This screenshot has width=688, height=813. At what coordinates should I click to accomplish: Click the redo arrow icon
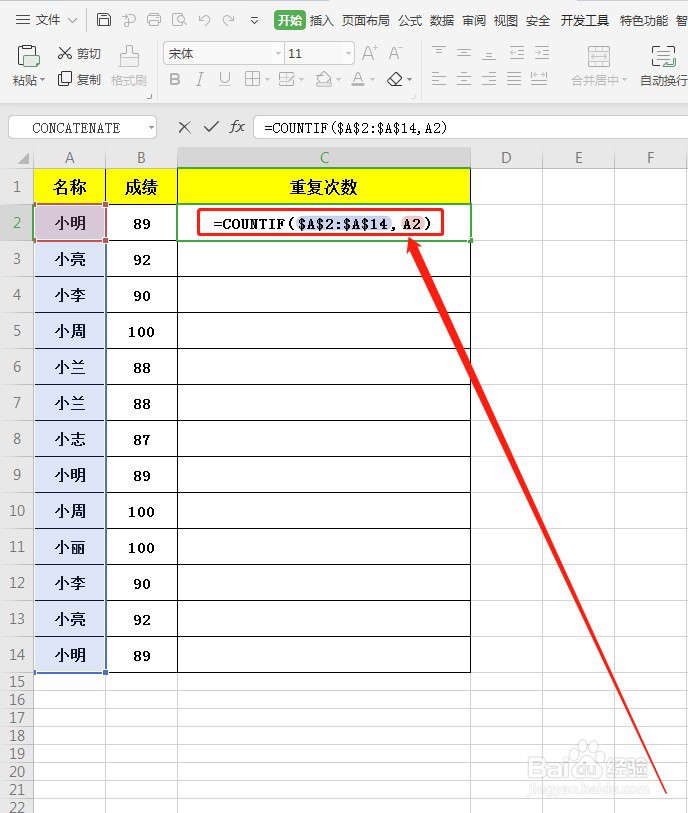pos(228,20)
